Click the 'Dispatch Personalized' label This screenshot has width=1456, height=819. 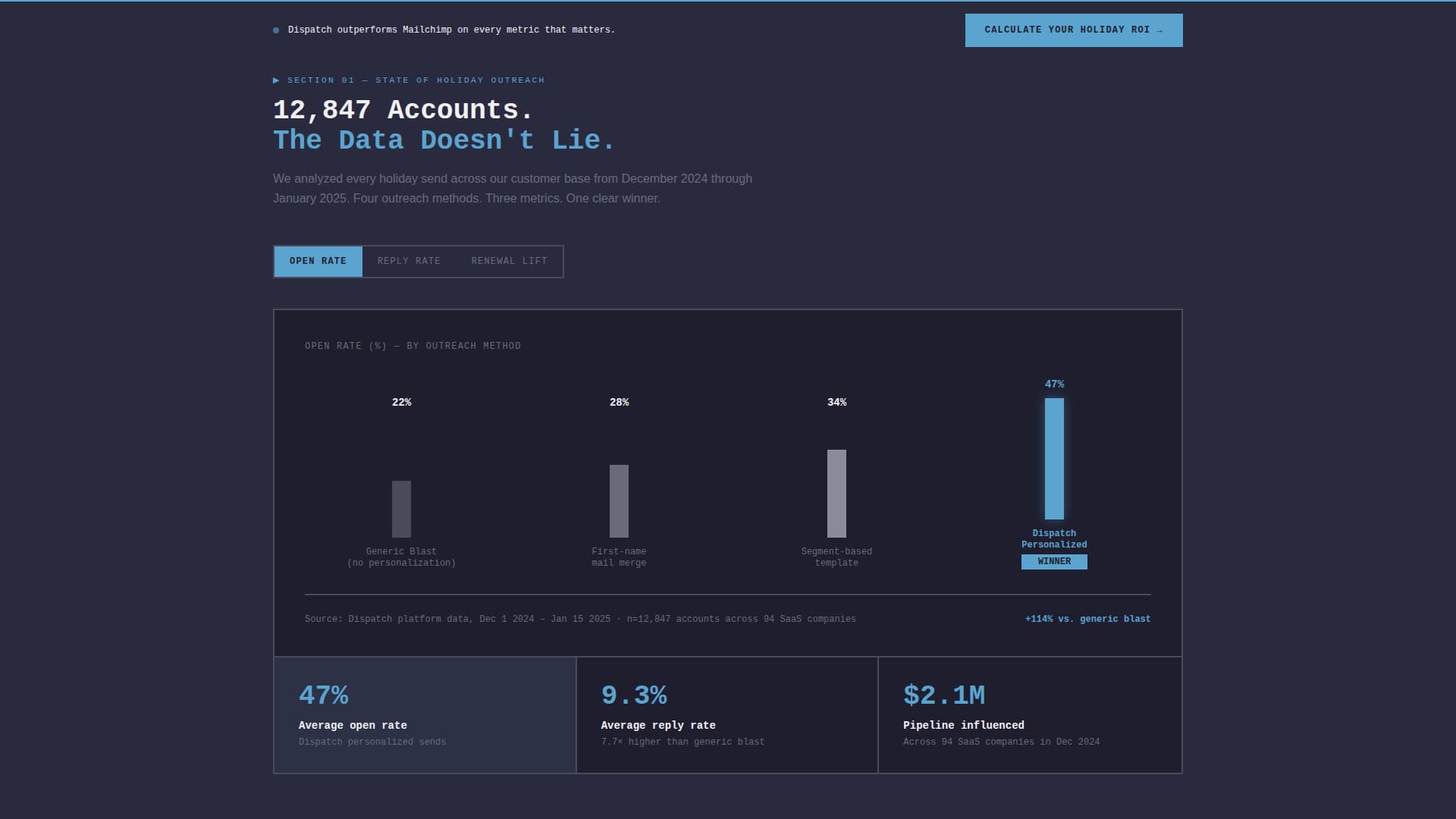point(1054,539)
